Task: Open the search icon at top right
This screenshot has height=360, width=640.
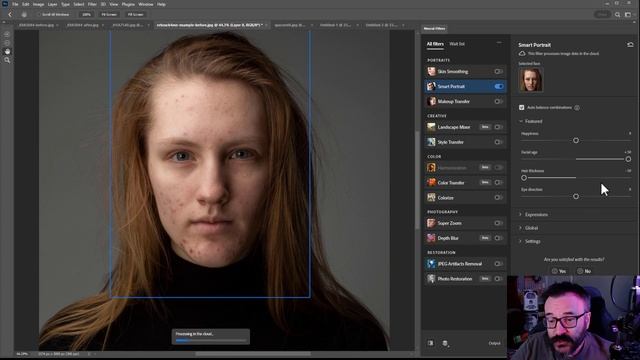Action: 618,15
